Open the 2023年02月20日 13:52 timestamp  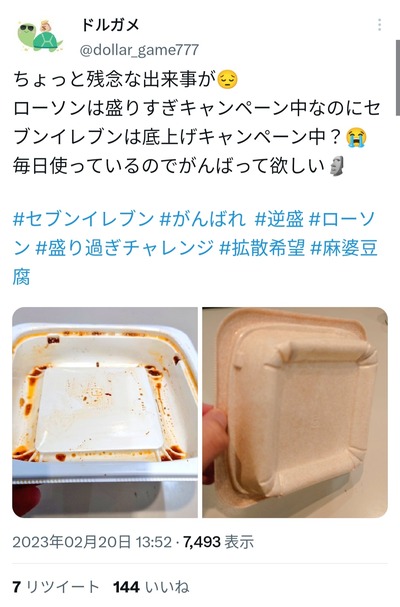point(92,542)
